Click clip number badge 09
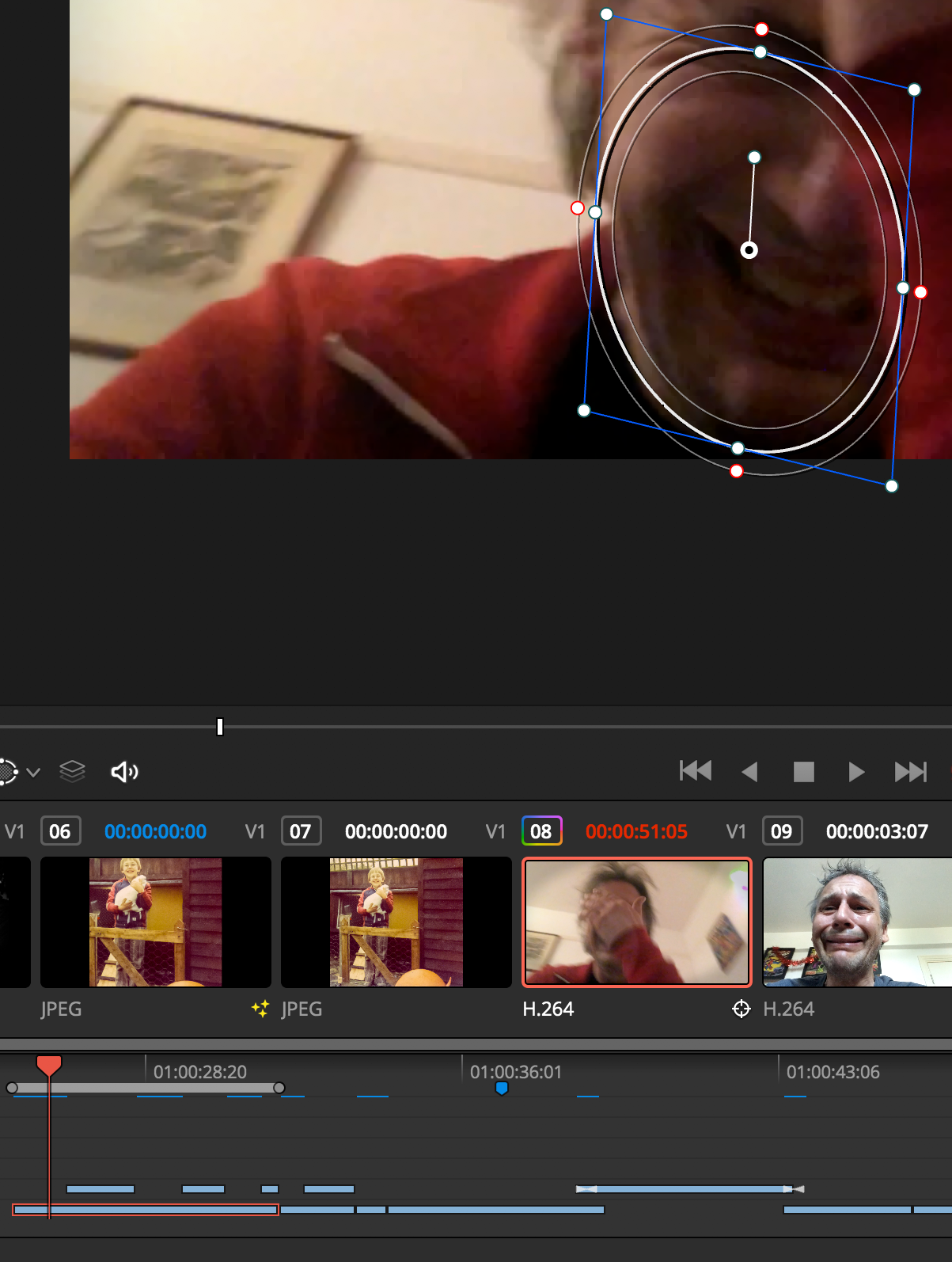952x1262 pixels. tap(782, 831)
